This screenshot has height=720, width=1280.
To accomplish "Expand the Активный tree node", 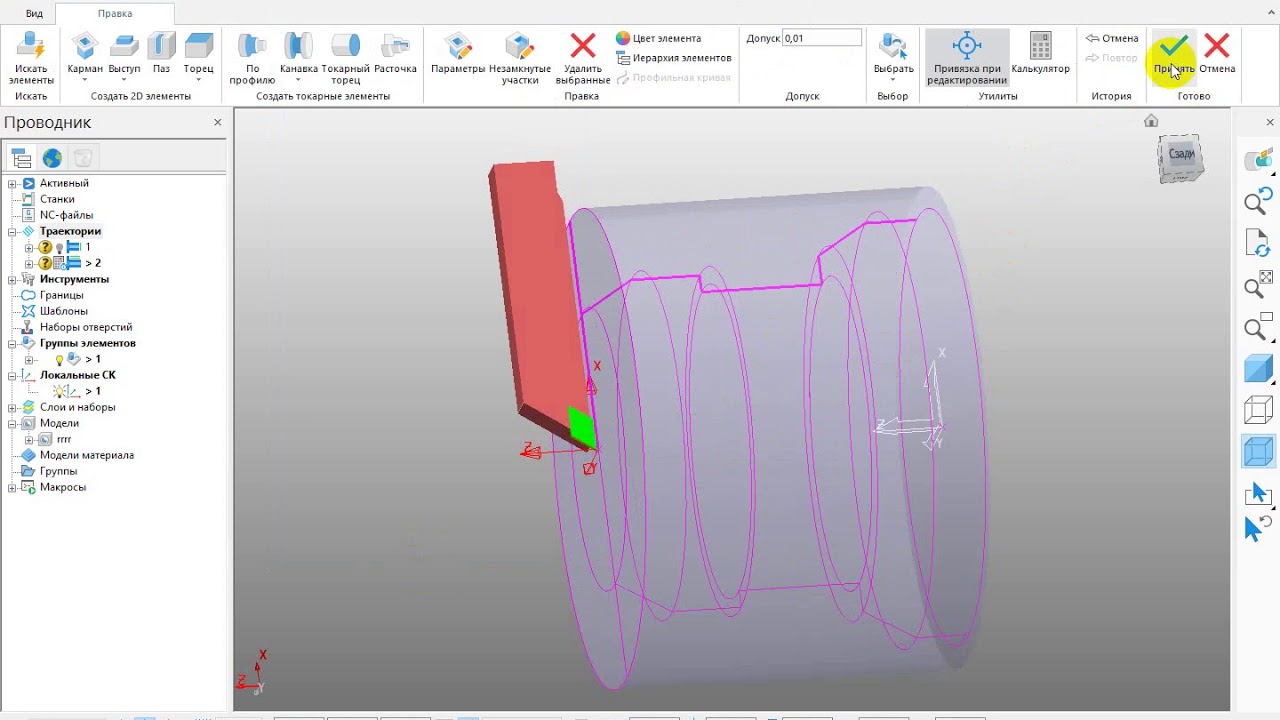I will point(13,183).
